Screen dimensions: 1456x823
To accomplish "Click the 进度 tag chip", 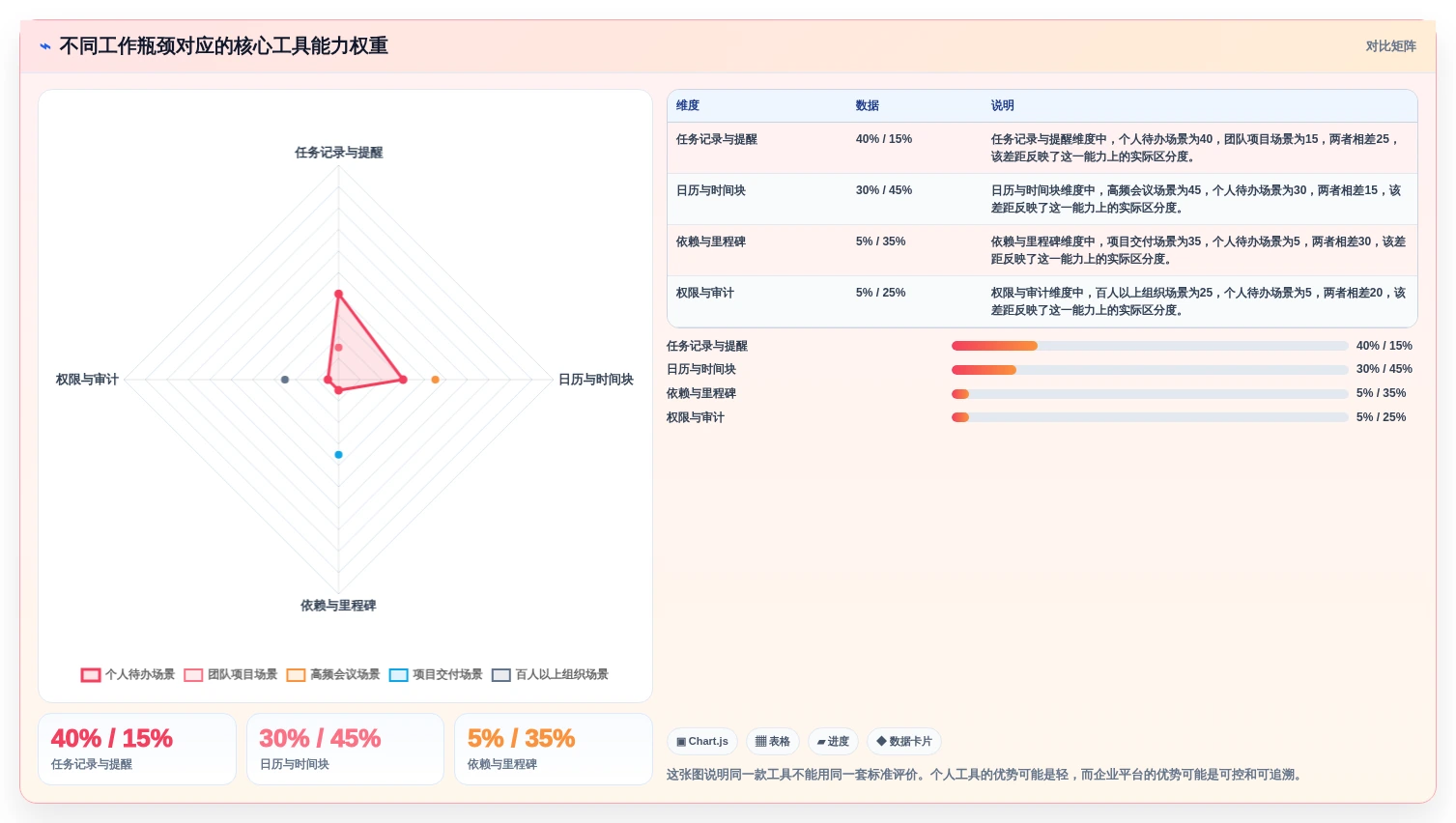I will 833,742.
